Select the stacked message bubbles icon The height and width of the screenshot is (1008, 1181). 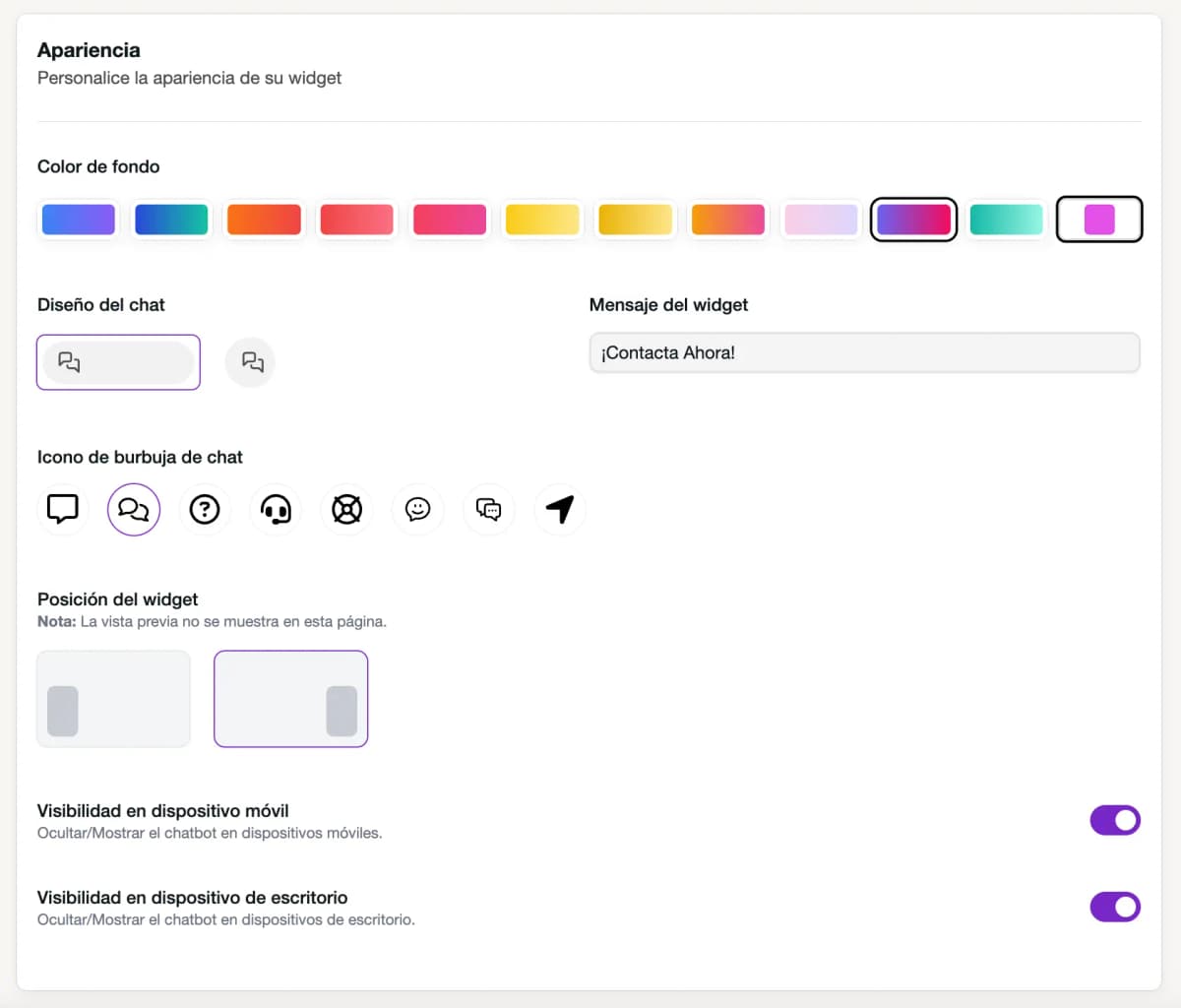coord(488,509)
